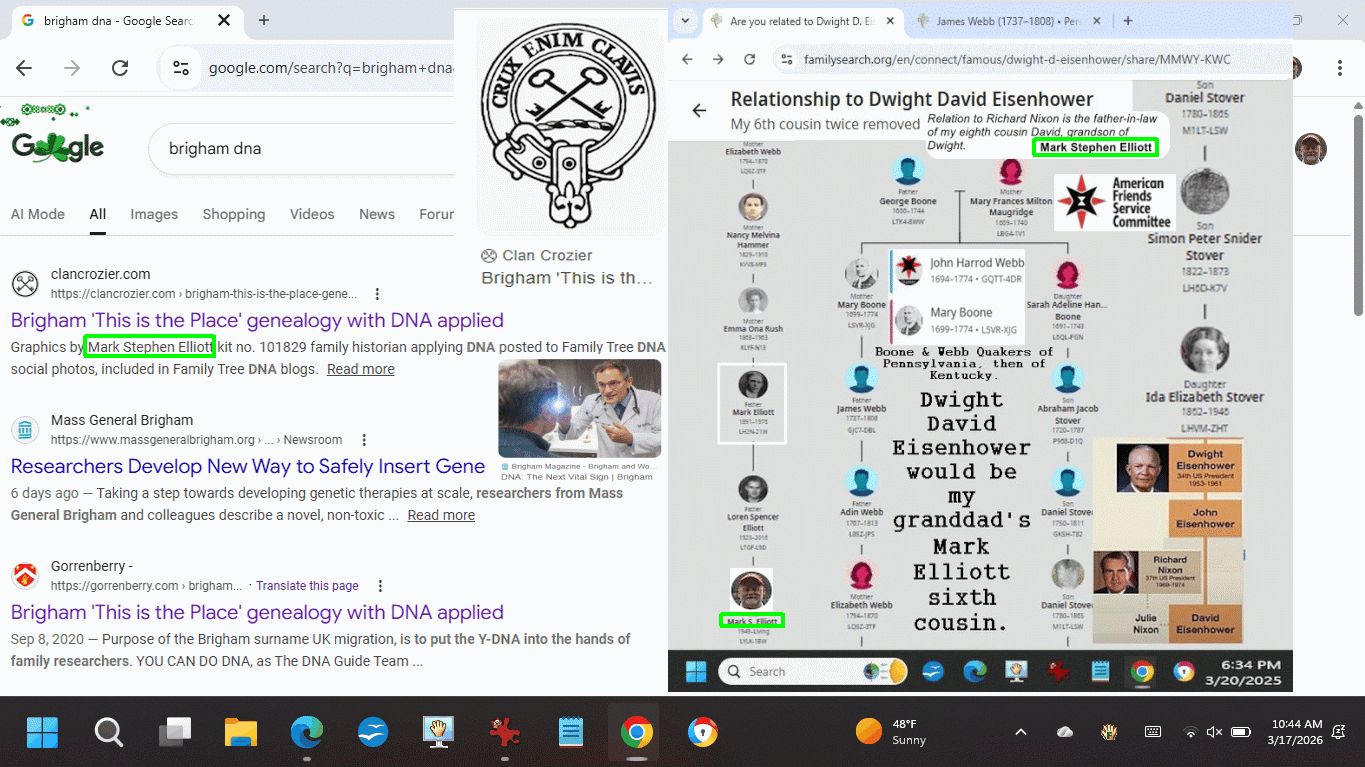Open a new Chrome tab

pyautogui.click(x=264, y=20)
